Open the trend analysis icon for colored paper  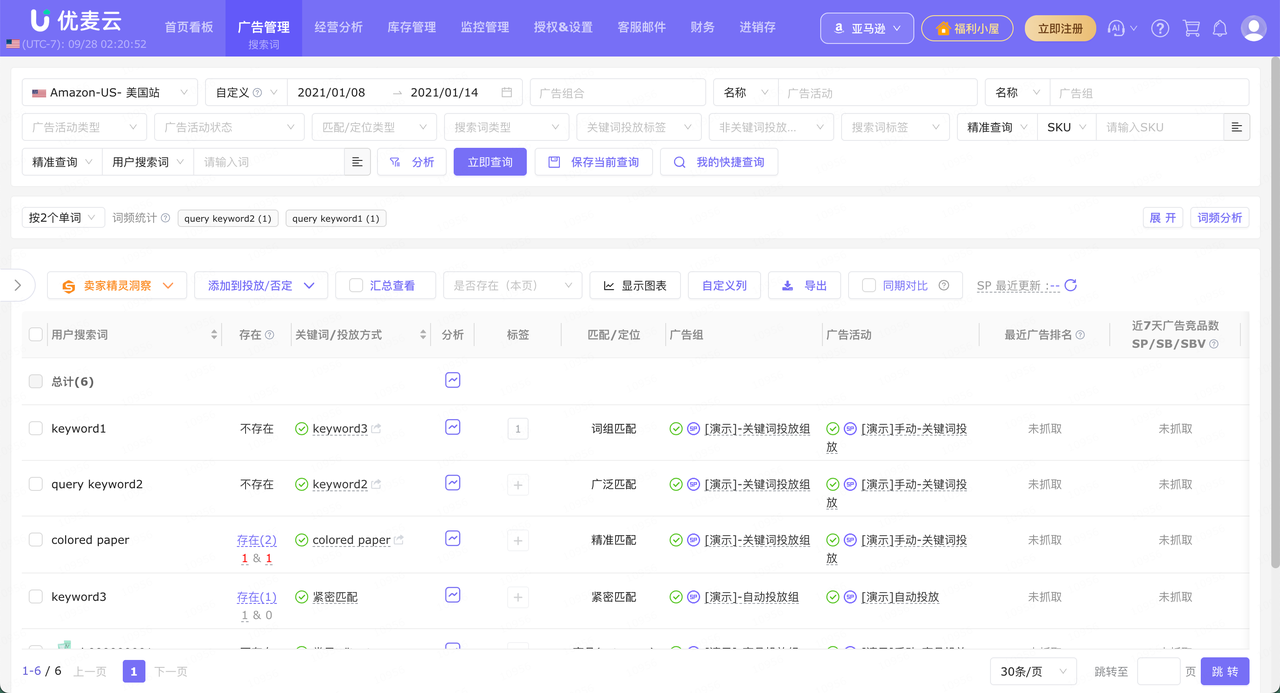point(453,538)
